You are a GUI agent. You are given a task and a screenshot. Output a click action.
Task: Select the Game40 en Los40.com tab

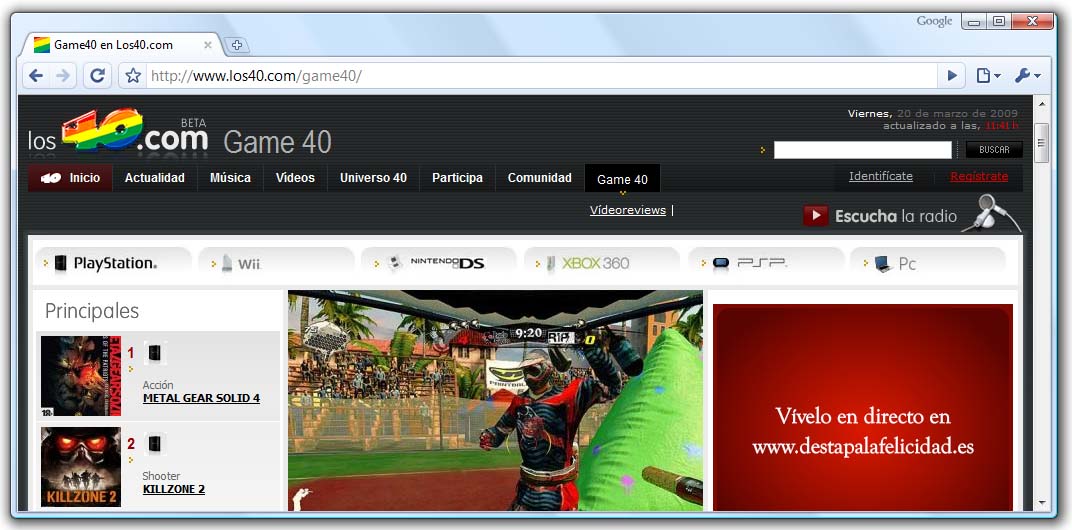click(x=123, y=45)
